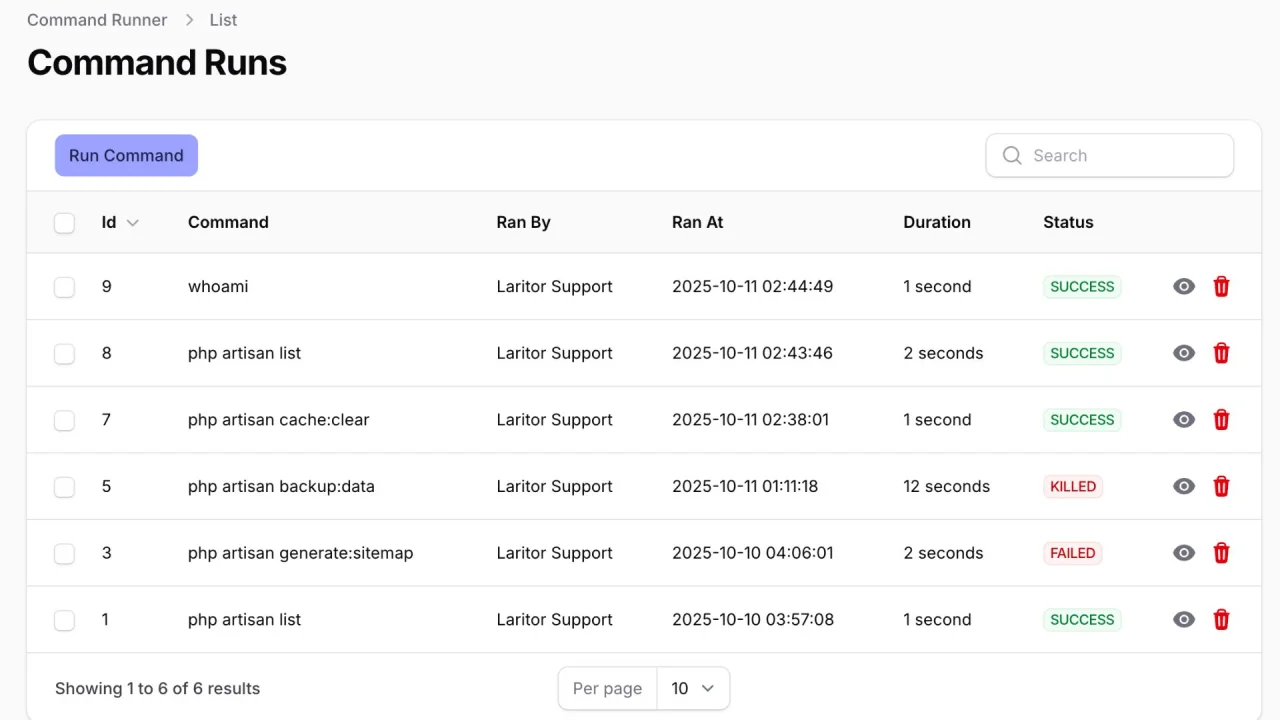The image size is (1280, 720).
Task: Open the Command Runner breadcrumb link
Action: coord(96,19)
